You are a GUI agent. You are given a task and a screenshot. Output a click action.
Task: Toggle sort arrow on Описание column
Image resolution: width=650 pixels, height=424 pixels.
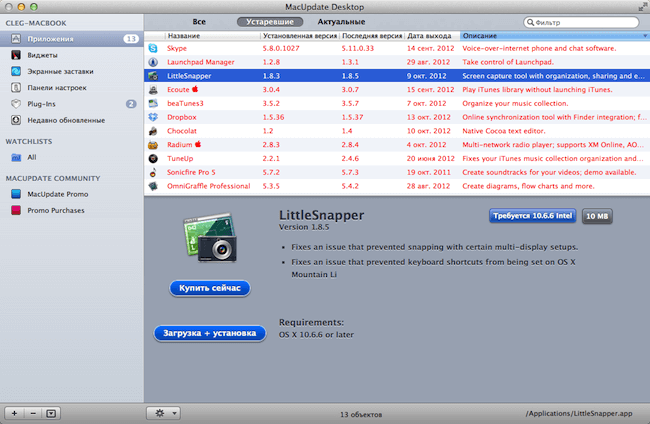[645, 36]
